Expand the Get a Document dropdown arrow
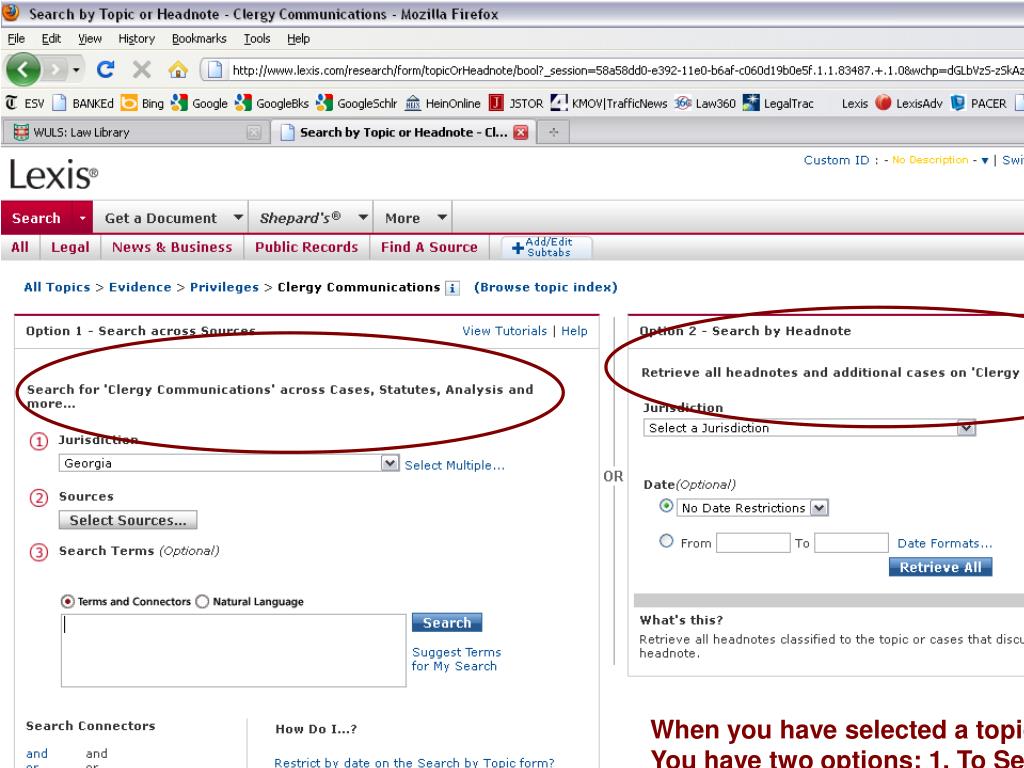The image size is (1024, 768). coord(238,217)
